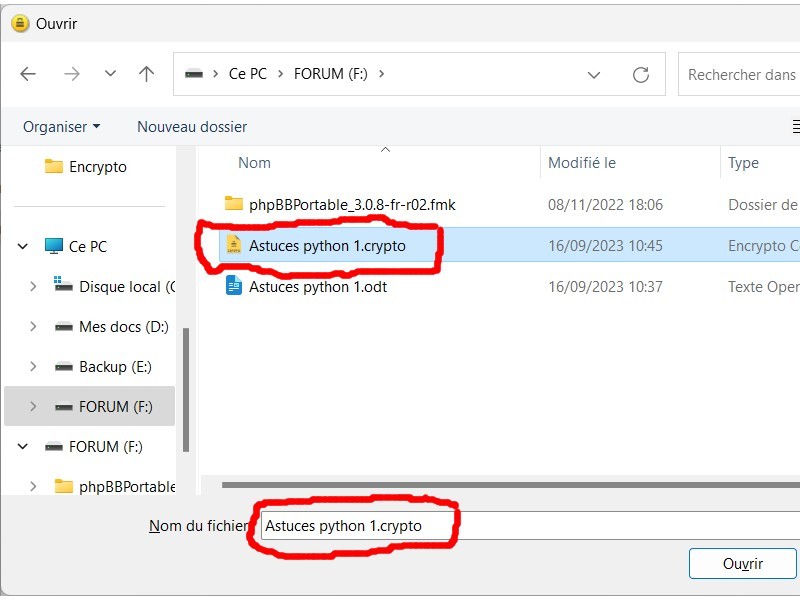Collapse the Ce PC tree node
Screen dimensions: 800x600
pyautogui.click(x=23, y=247)
